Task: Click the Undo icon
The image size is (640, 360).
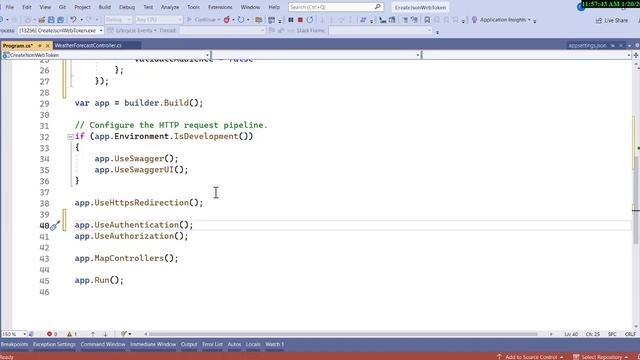Action: tap(73, 20)
